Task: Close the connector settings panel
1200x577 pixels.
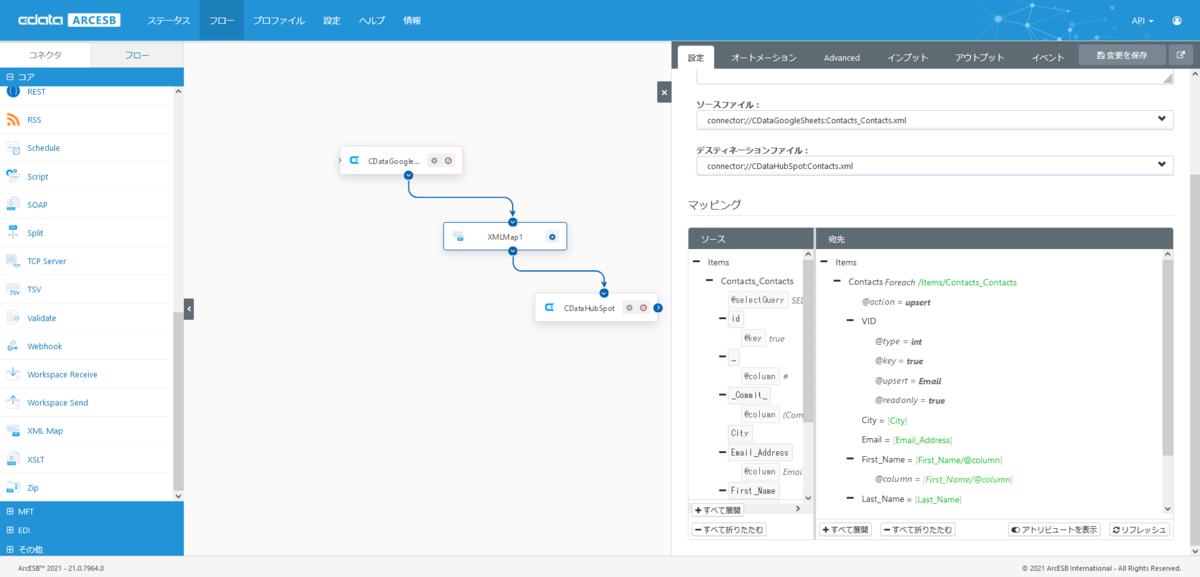Action: (663, 92)
